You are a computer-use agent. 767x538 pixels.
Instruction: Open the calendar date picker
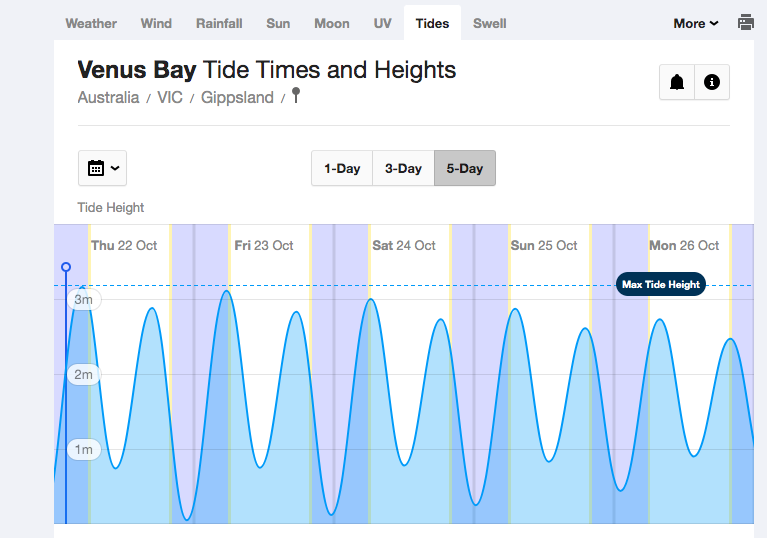pos(103,168)
